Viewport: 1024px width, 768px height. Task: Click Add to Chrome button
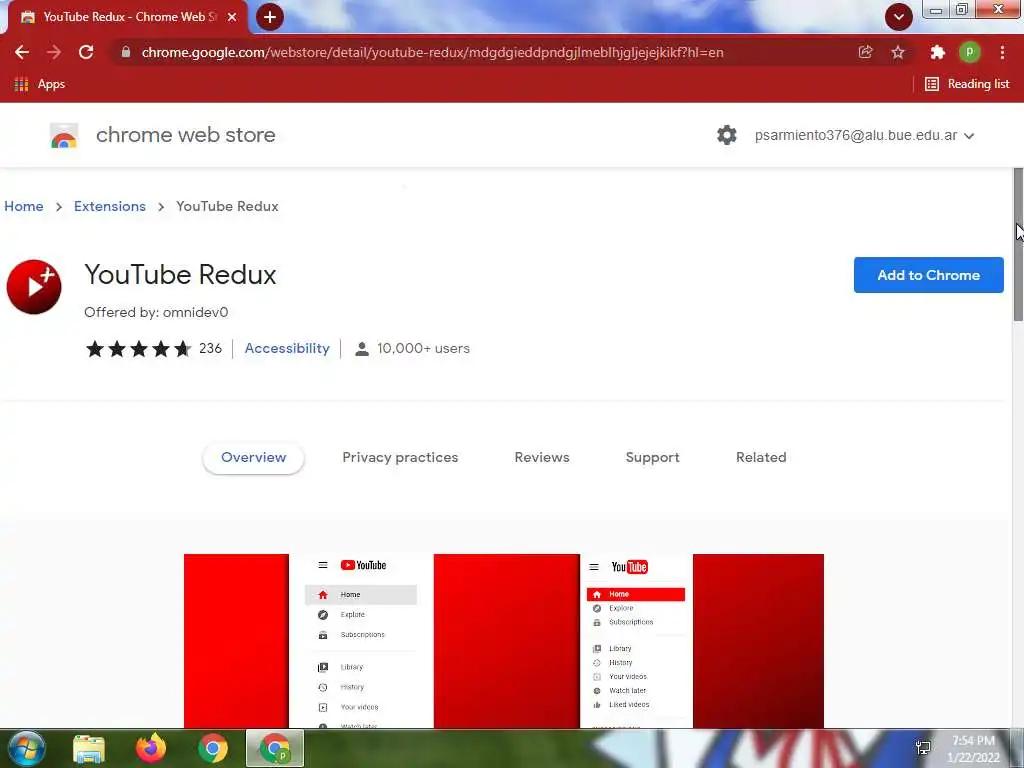pyautogui.click(x=928, y=275)
